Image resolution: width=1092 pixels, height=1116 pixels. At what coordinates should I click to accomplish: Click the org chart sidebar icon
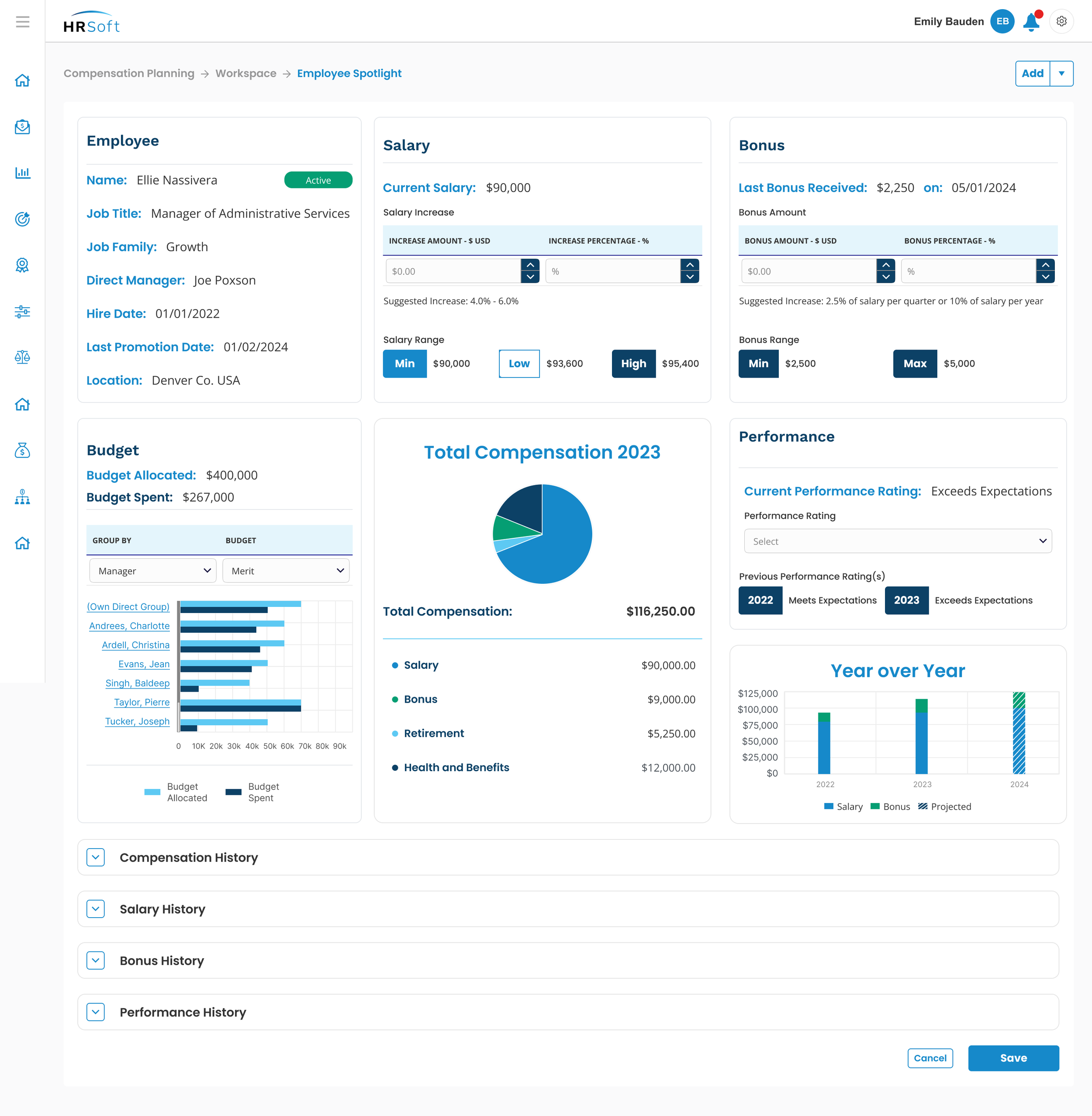(22, 497)
